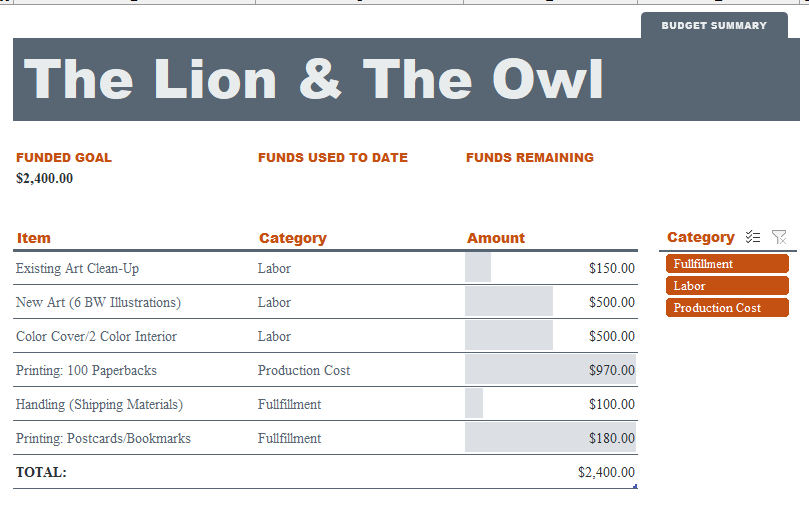
Task: Toggle the Fullfillment slicer button
Action: pos(727,264)
